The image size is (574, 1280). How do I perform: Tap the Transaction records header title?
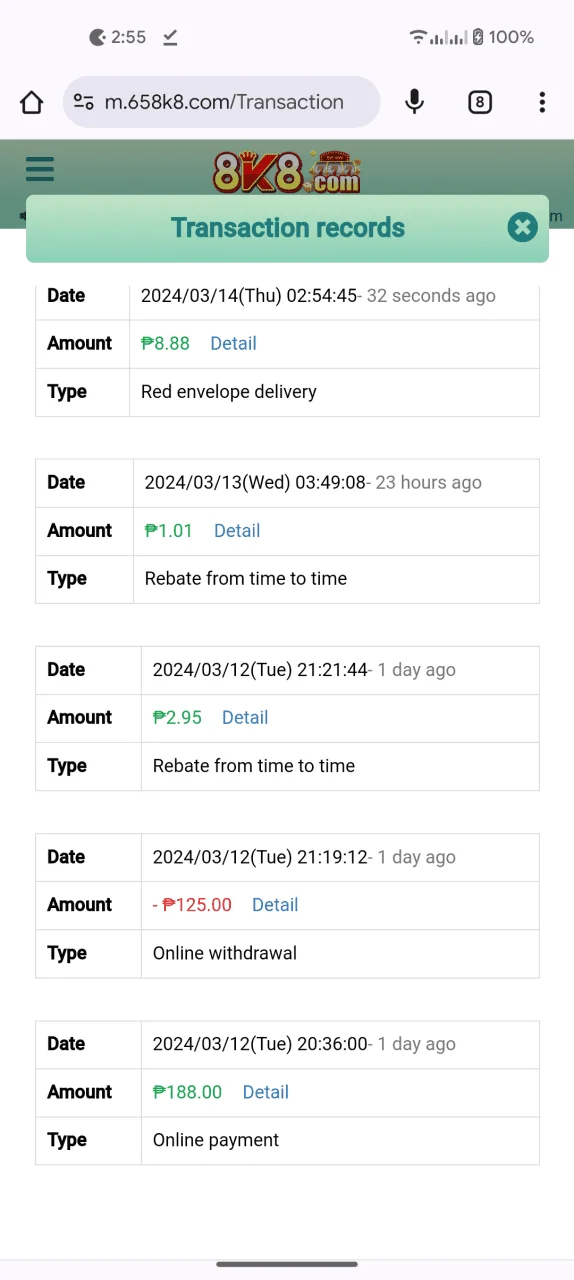(x=288, y=228)
